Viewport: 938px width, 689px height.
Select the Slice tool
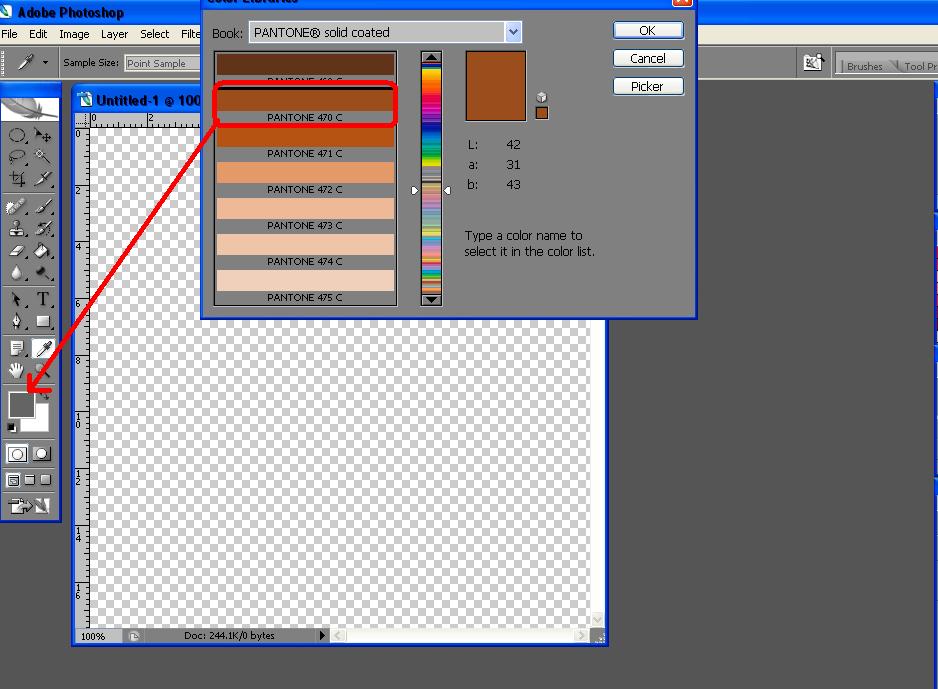42,179
